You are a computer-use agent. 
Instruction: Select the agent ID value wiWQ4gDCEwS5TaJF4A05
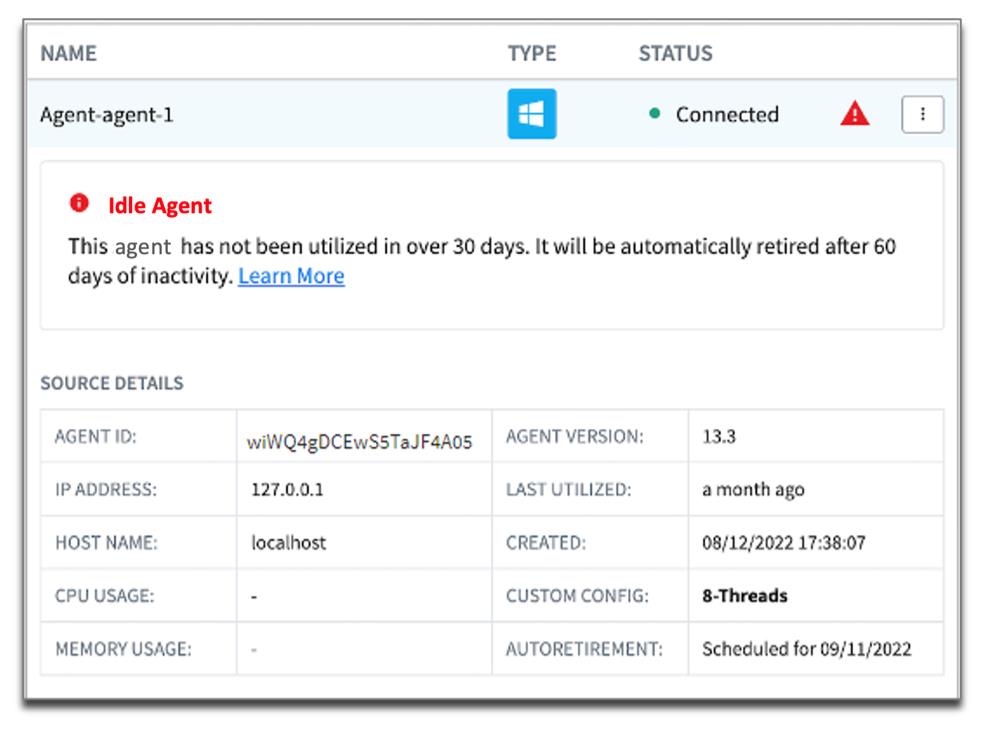pyautogui.click(x=359, y=442)
